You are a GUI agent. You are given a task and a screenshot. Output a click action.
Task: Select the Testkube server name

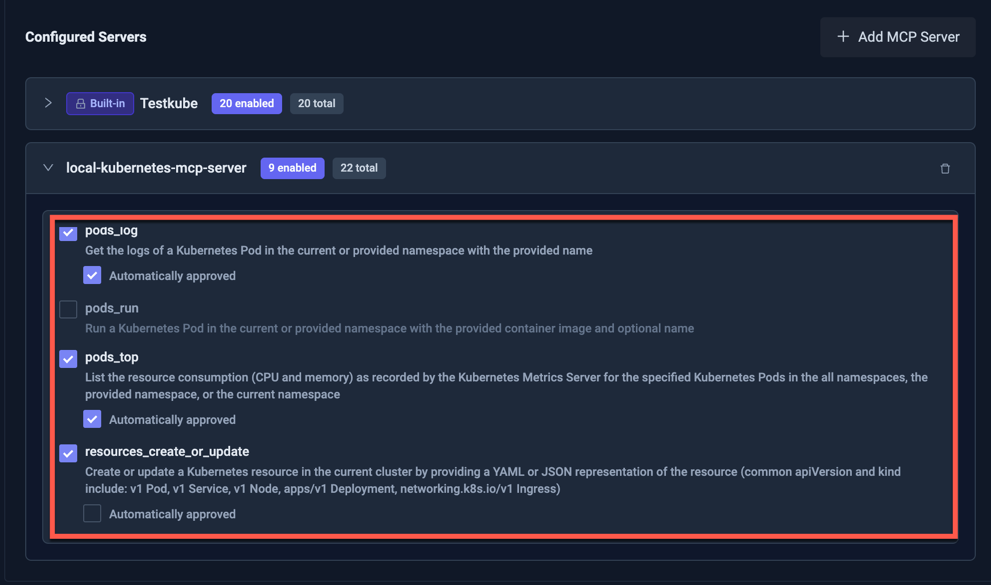pos(168,103)
